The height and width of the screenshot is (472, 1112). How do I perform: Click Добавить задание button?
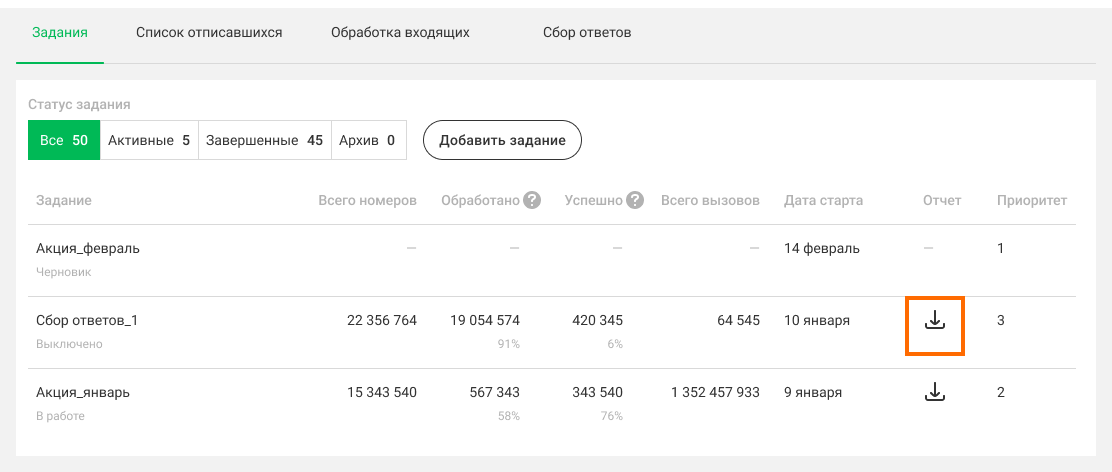pyautogui.click(x=502, y=140)
